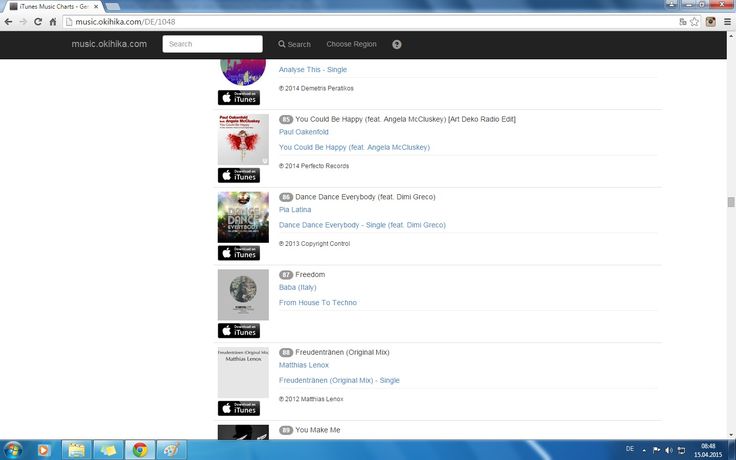Click the text © 2012 Matthias Lenox
This screenshot has width=736, height=460.
(x=311, y=399)
